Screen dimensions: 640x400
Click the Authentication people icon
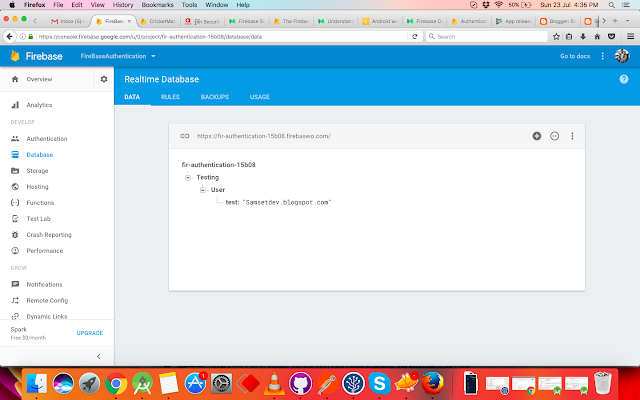tap(15, 139)
